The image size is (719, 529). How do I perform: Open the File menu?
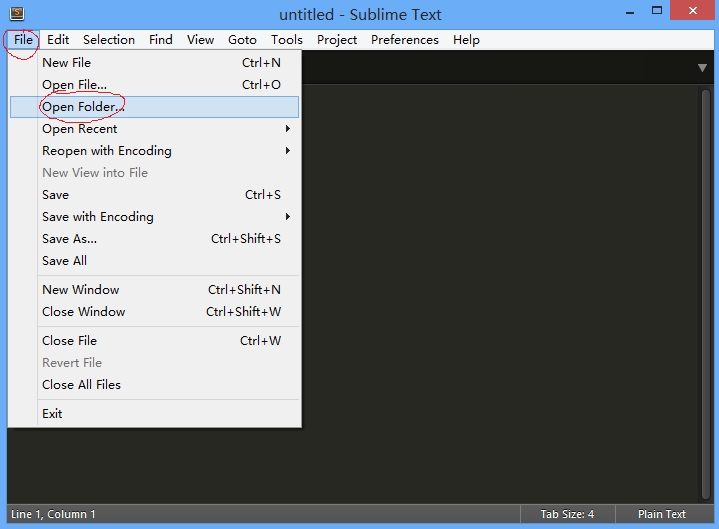(23, 40)
